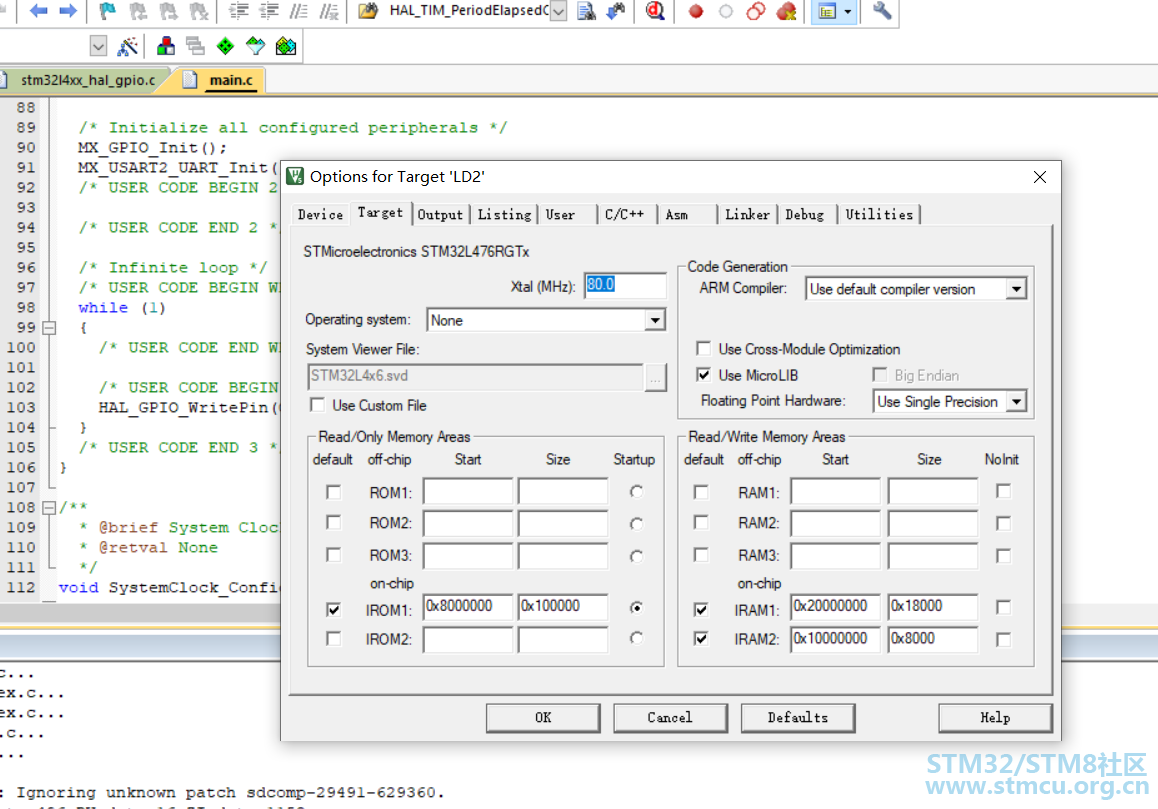Open target selection dropdown in second toolbar
Screen dimensions: 1158x809
pyautogui.click(x=98, y=47)
